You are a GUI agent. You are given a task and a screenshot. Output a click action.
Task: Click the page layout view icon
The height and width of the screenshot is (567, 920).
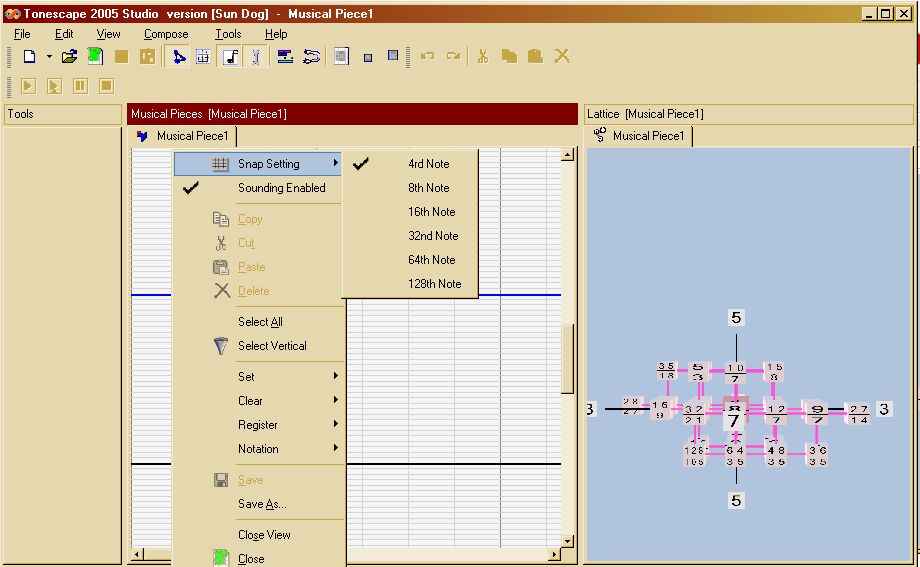pyautogui.click(x=341, y=56)
